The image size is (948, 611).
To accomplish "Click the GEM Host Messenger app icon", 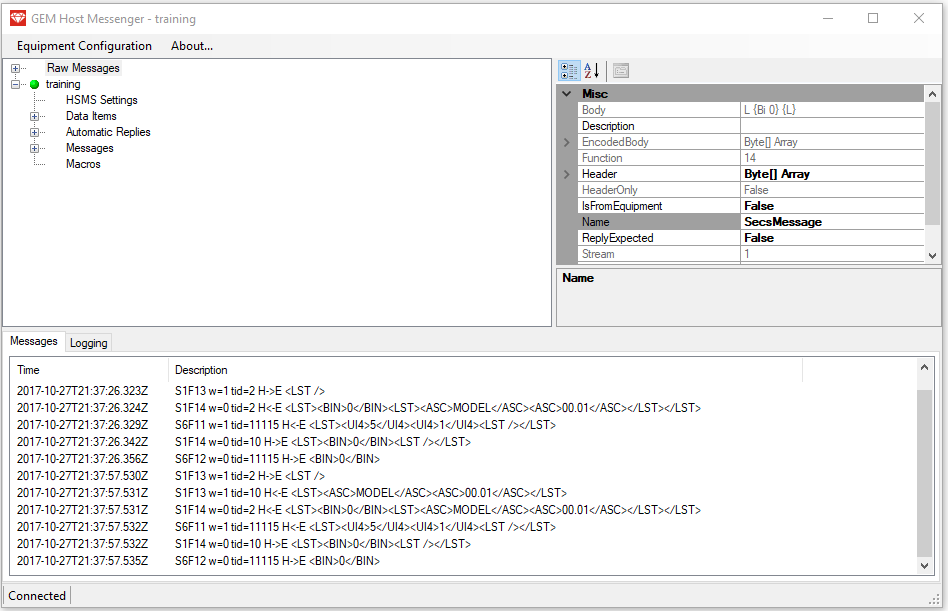I will click(18, 19).
